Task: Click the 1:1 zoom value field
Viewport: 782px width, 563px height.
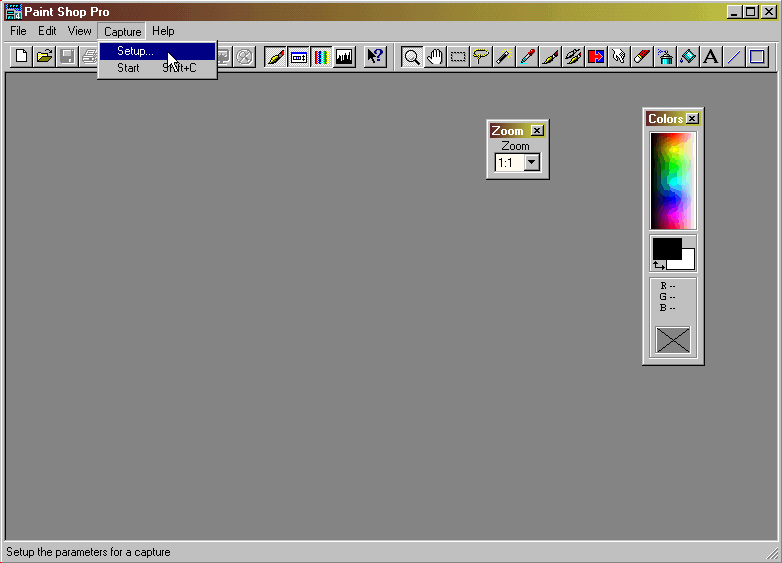Action: click(509, 163)
